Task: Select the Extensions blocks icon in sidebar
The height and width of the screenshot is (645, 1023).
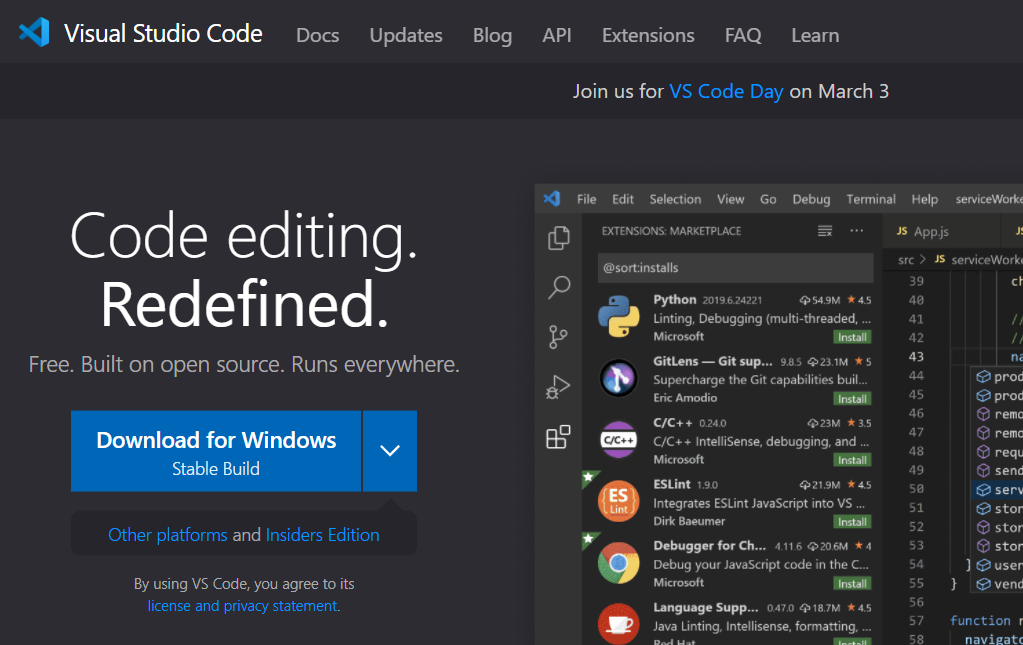Action: tap(558, 437)
